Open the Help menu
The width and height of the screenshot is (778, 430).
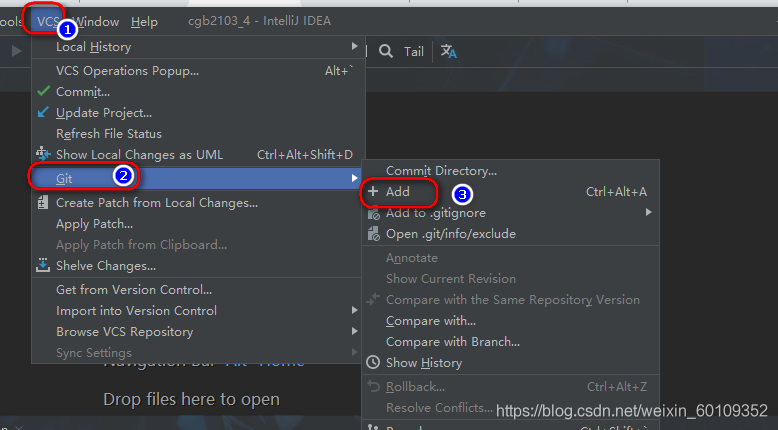[x=144, y=22]
